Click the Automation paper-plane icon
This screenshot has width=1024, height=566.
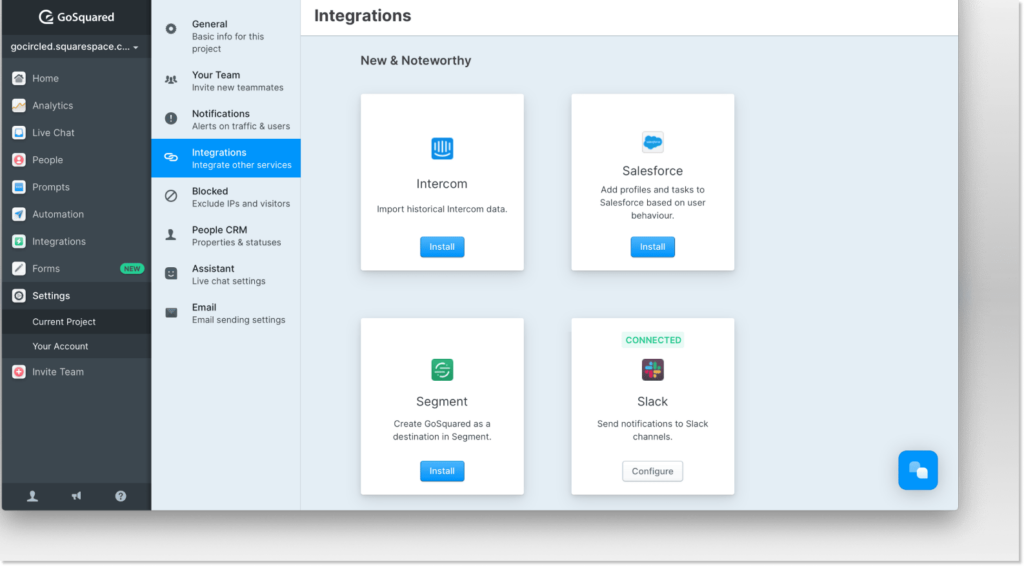click(19, 214)
